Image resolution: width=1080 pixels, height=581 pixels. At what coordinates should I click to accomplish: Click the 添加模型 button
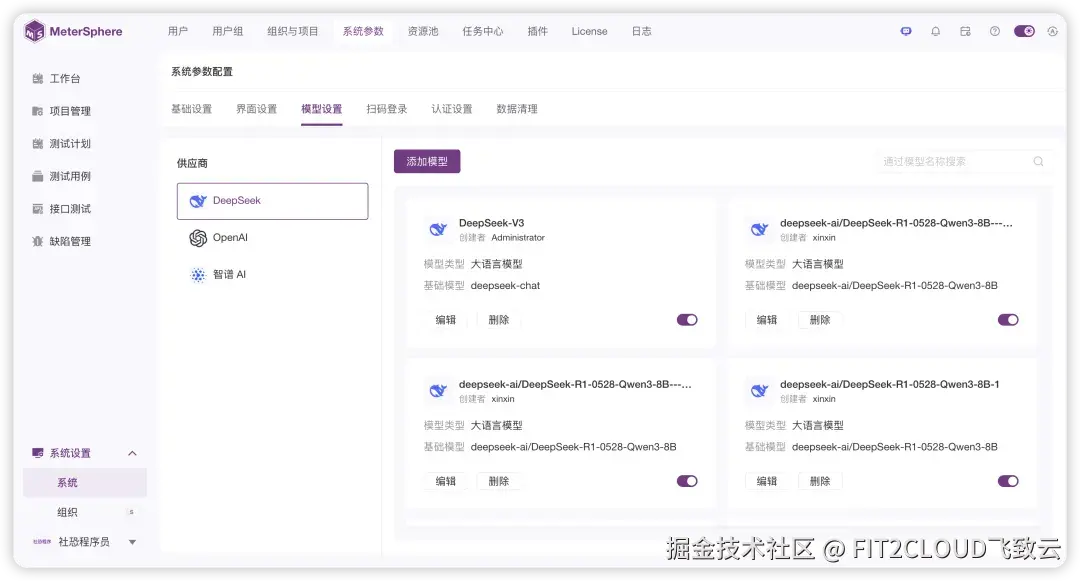(427, 161)
